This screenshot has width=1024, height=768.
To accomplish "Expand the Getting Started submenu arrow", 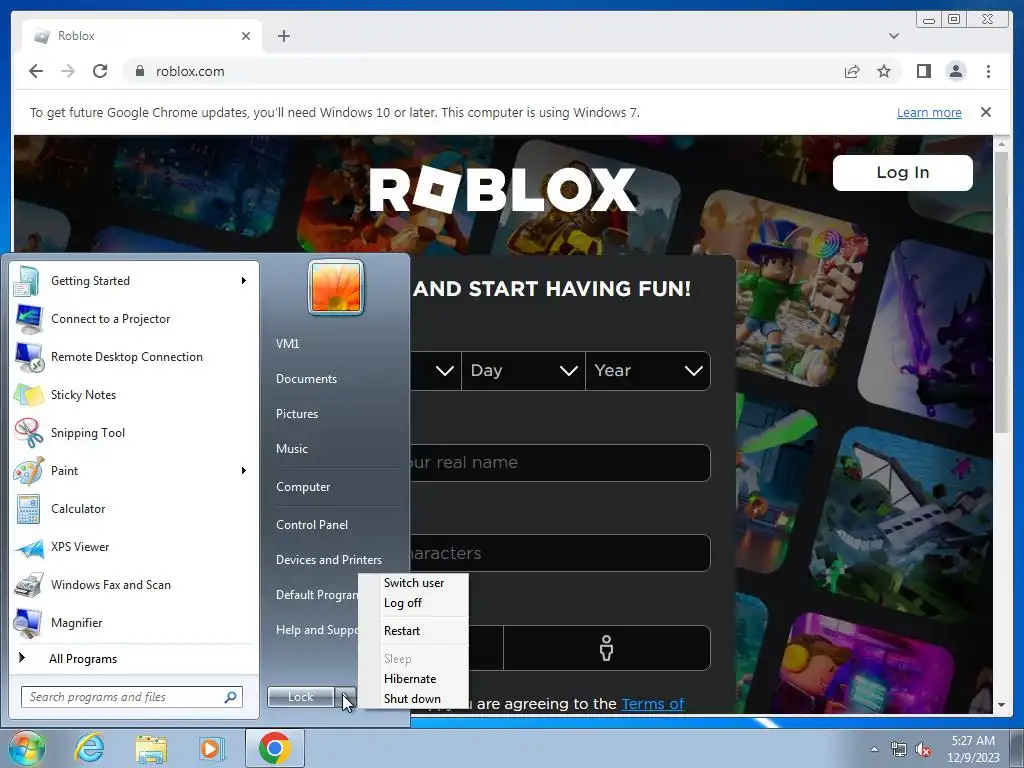I will point(244,281).
